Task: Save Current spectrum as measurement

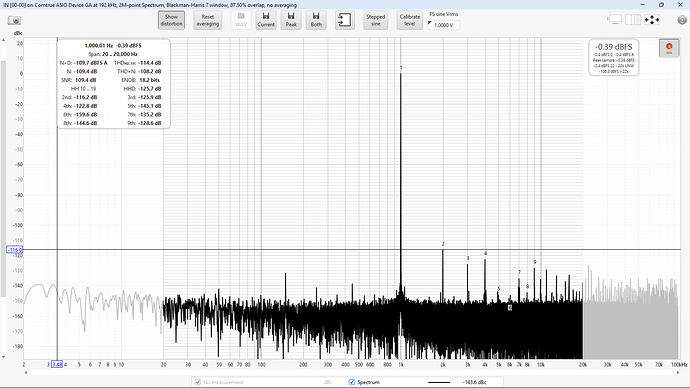Action: point(266,20)
